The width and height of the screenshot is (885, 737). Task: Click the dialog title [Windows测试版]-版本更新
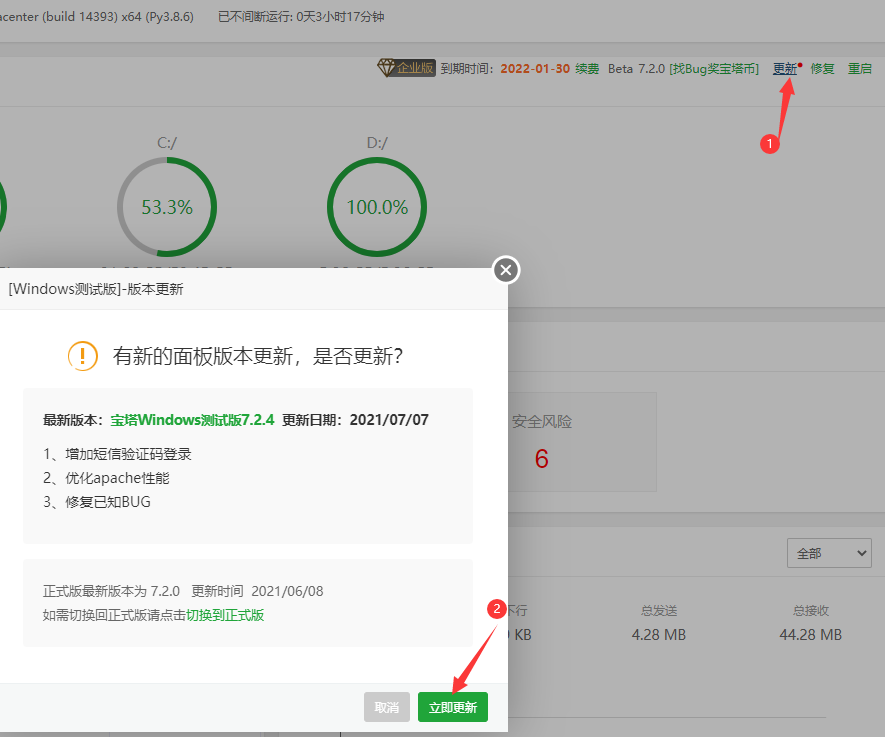pos(96,289)
